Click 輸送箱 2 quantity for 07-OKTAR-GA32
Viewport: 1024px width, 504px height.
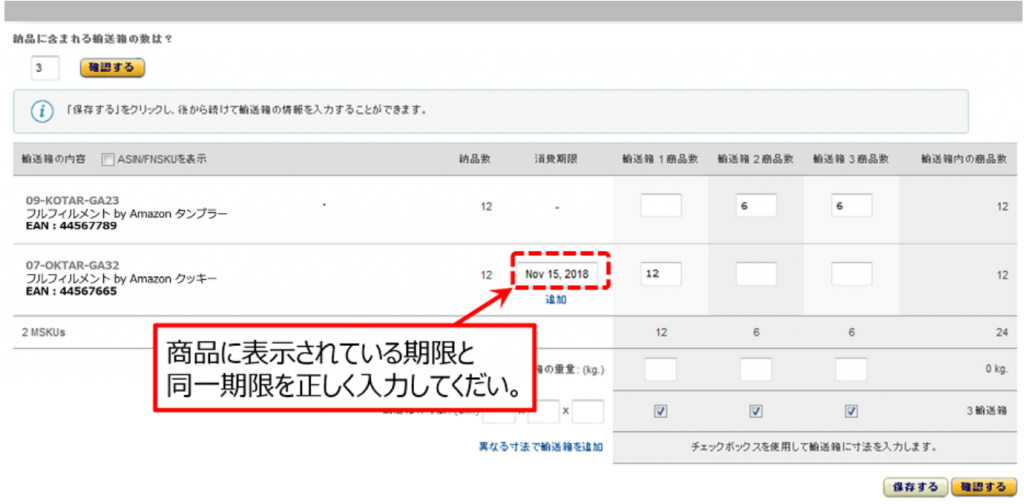click(x=756, y=273)
